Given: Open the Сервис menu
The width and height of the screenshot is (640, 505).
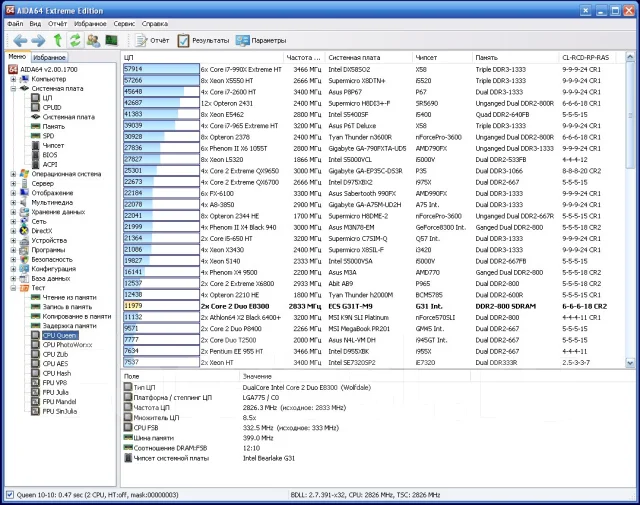Looking at the screenshot, I should pos(124,24).
